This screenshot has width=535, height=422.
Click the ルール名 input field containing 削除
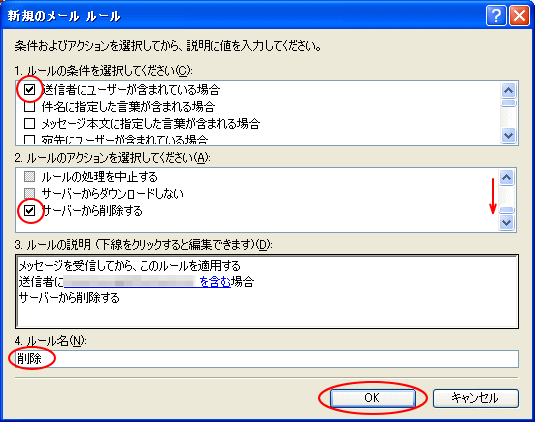tap(267, 359)
